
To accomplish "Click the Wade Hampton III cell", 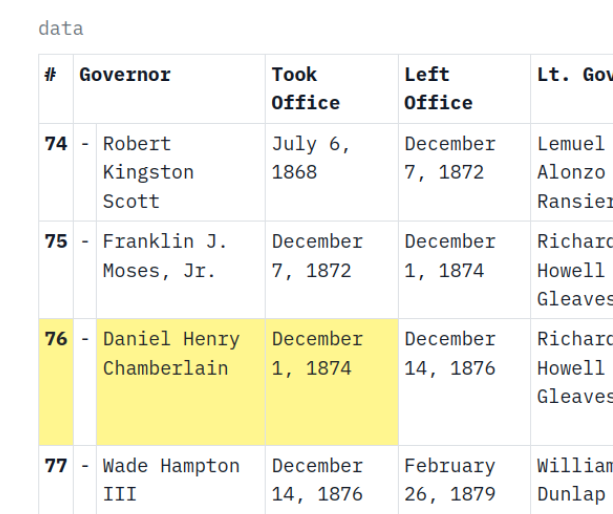I will [171, 480].
